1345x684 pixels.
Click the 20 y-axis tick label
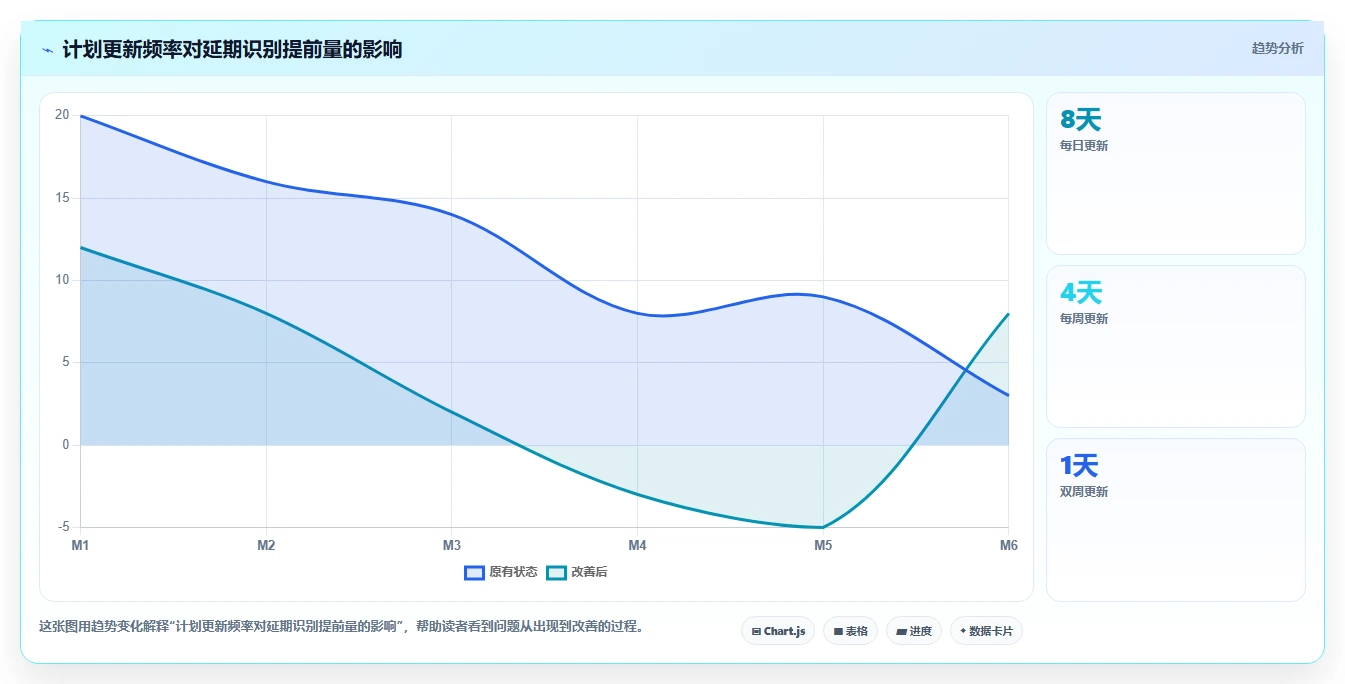click(x=62, y=115)
